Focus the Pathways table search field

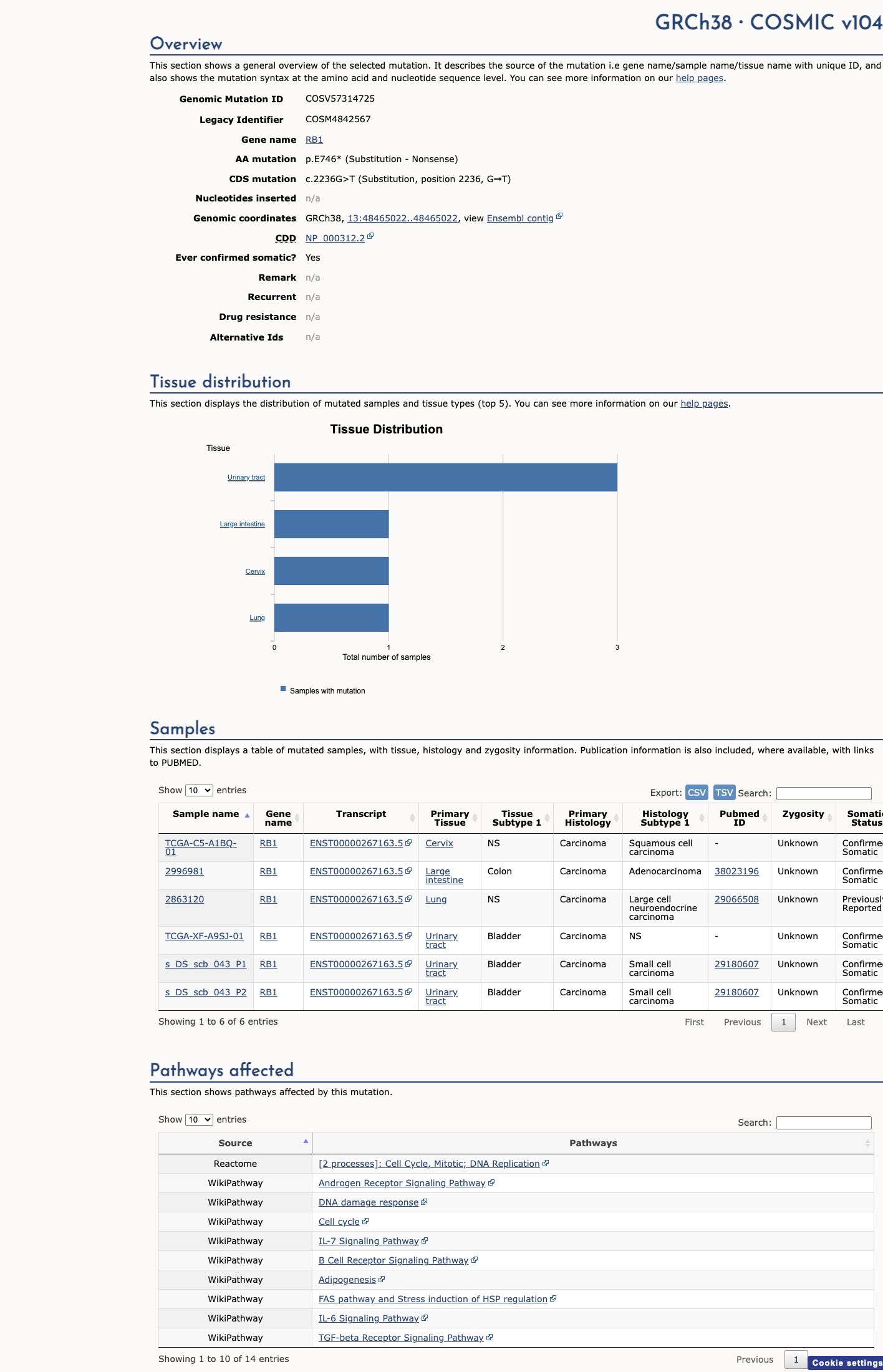(x=823, y=1123)
